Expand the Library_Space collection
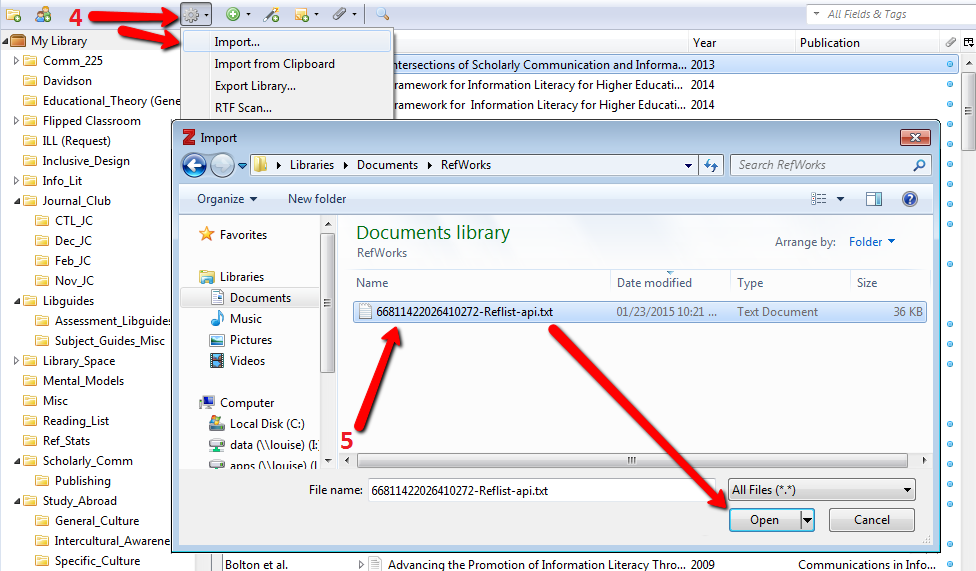The height and width of the screenshot is (571, 976). click(16, 361)
